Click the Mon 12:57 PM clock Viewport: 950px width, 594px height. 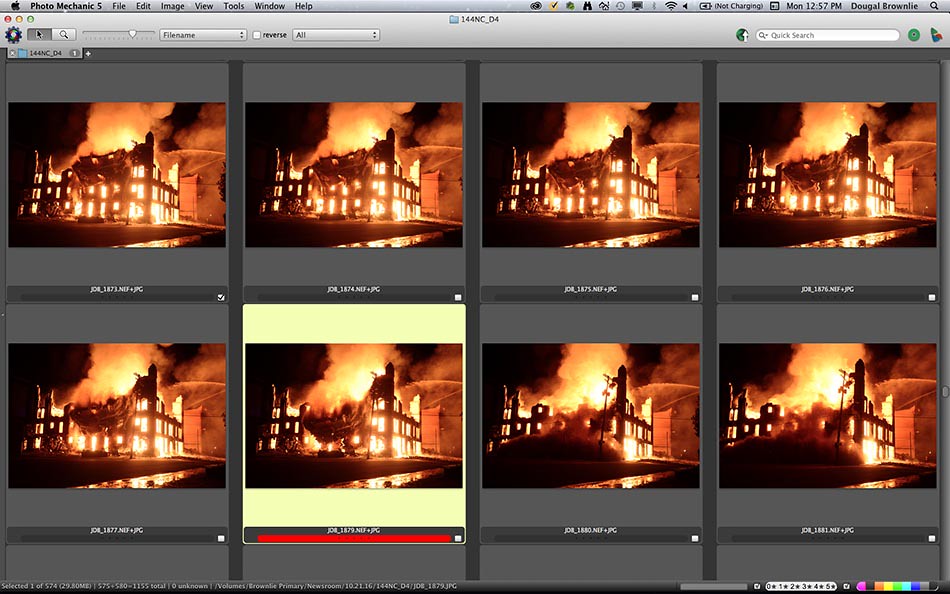point(814,6)
